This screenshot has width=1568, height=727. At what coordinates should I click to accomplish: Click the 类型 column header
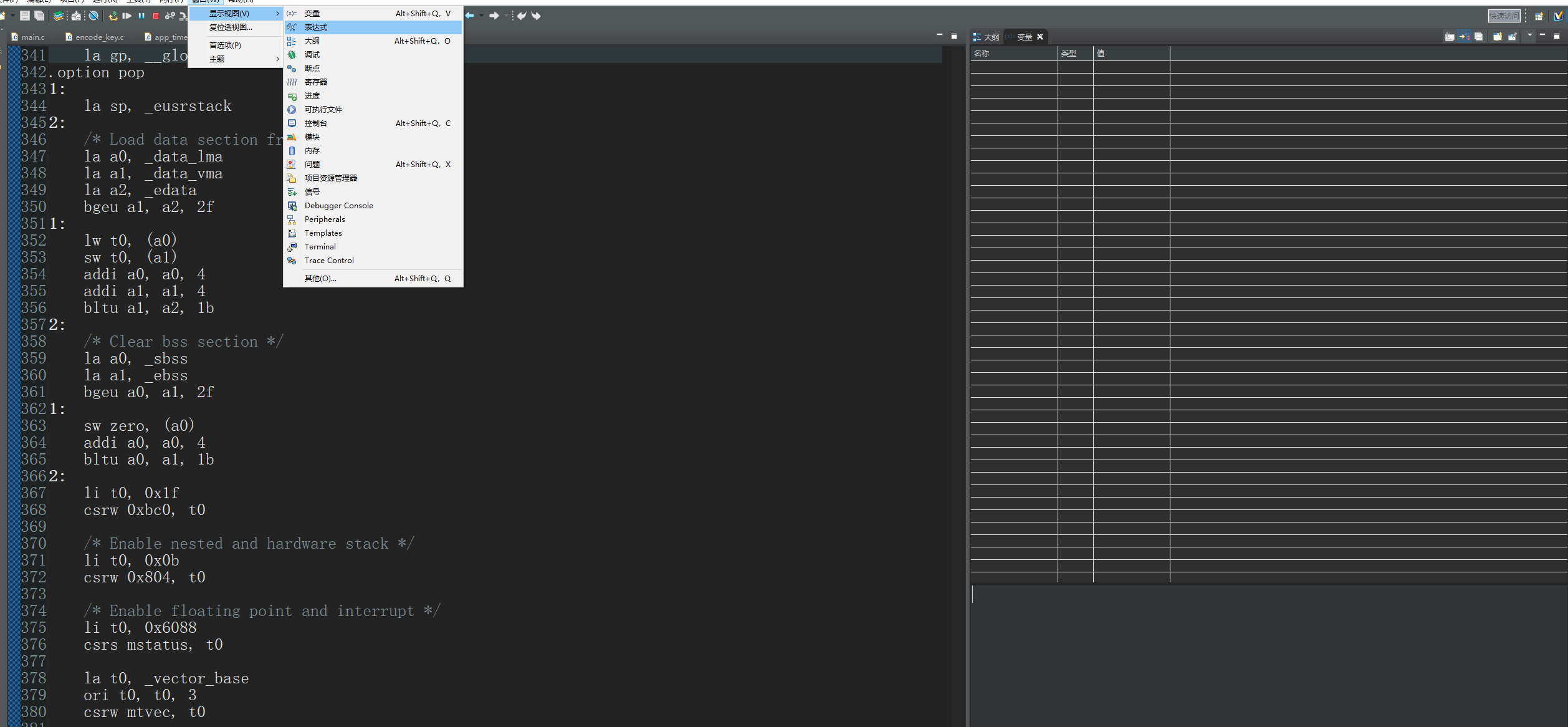[1076, 53]
